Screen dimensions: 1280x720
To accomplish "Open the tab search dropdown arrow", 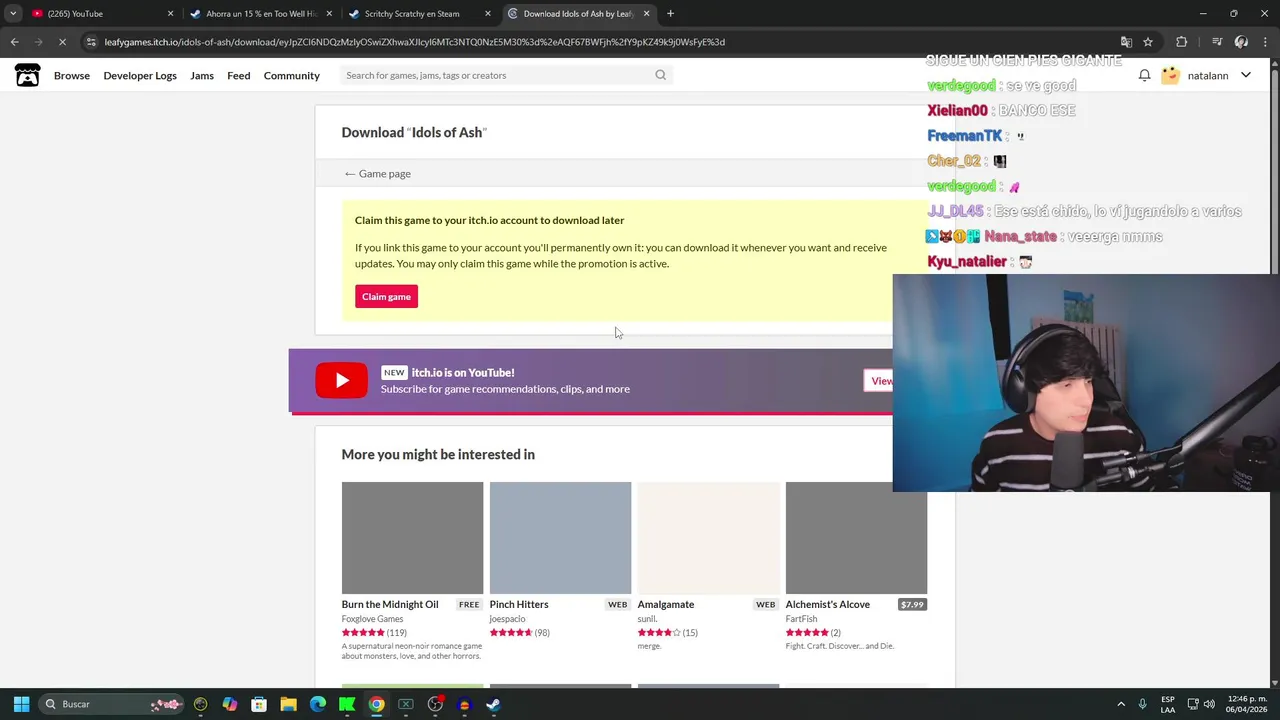I will click(13, 14).
